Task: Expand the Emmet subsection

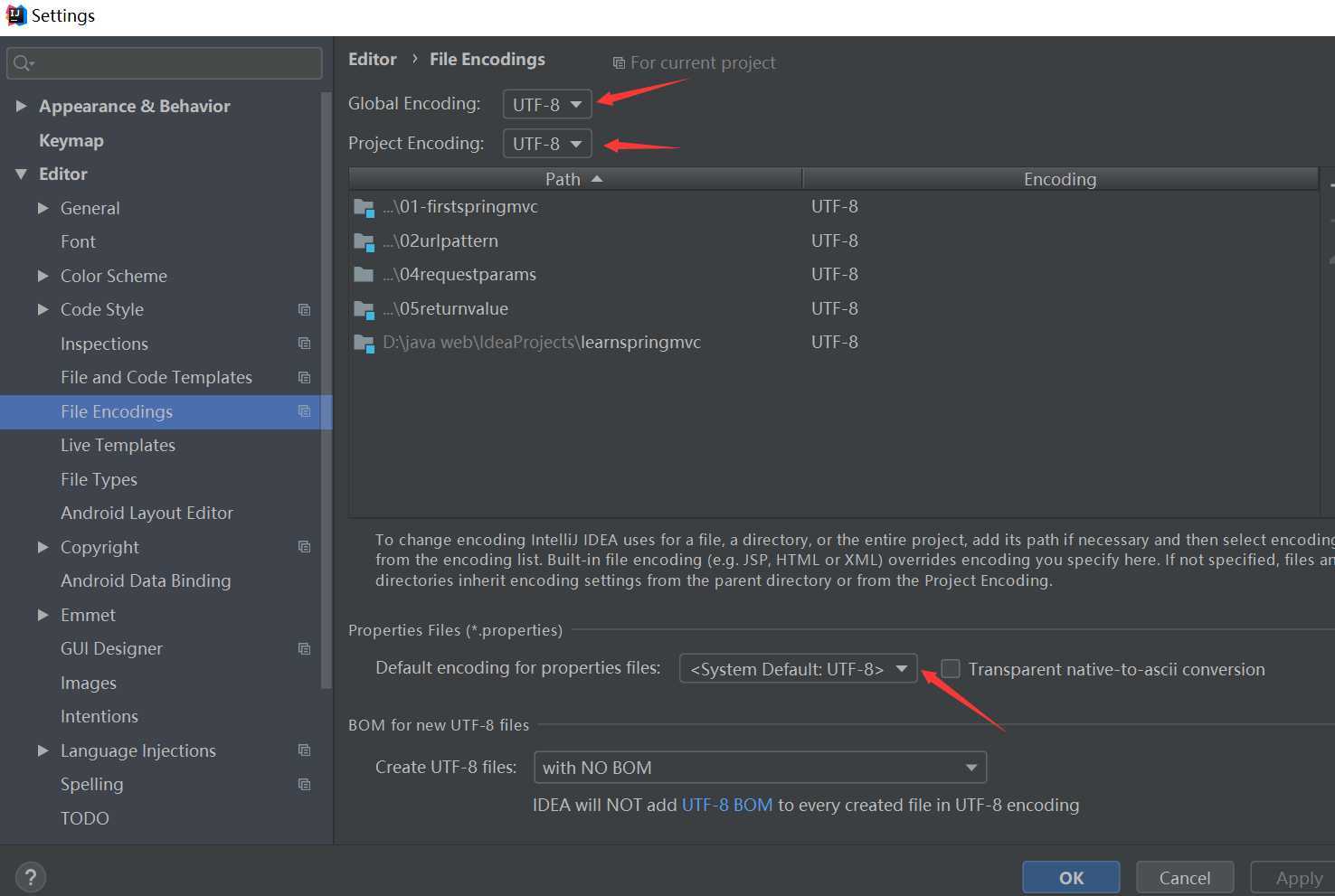Action: [x=43, y=615]
